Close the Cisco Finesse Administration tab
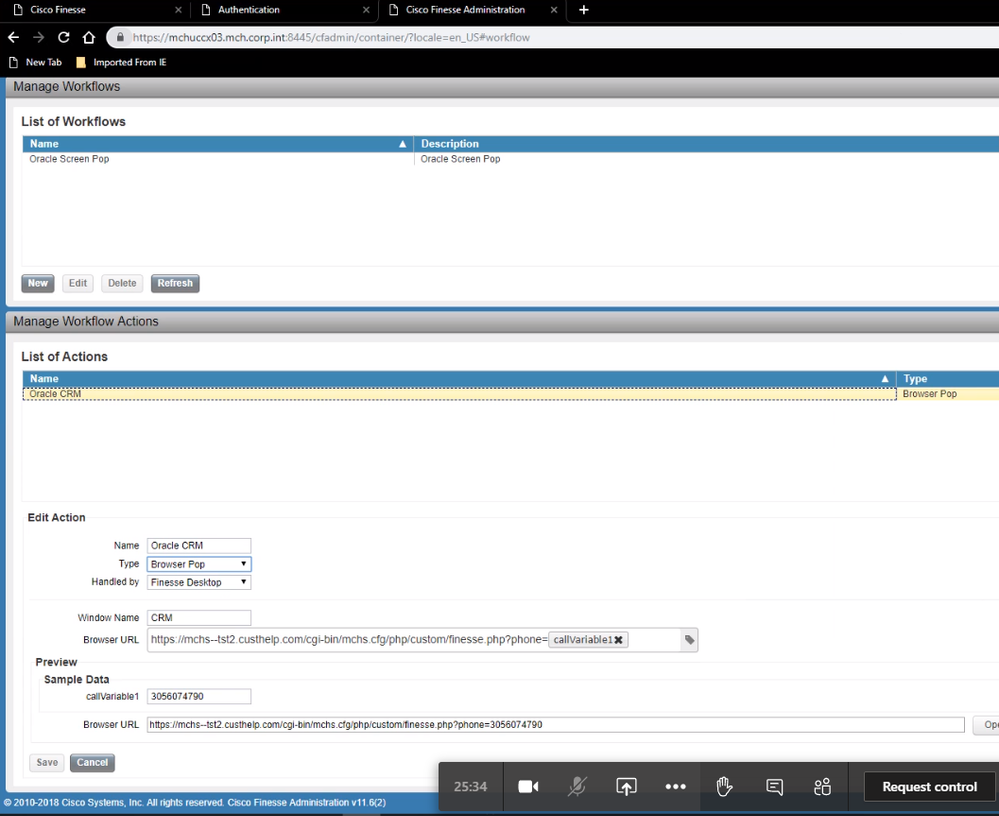Image resolution: width=999 pixels, height=816 pixels. [x=554, y=10]
